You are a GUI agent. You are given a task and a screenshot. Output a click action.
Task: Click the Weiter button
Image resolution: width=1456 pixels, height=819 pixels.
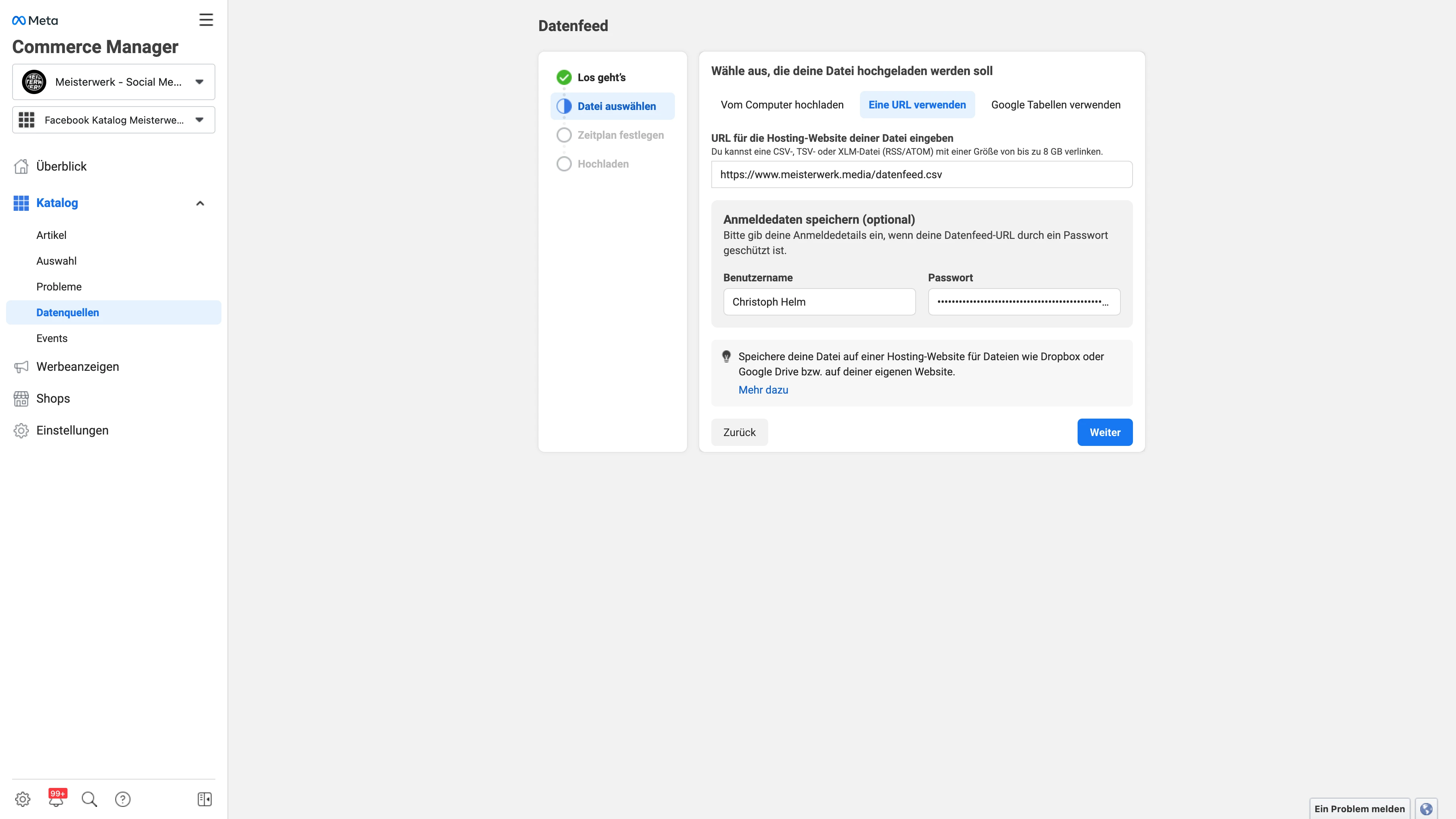pyautogui.click(x=1105, y=432)
